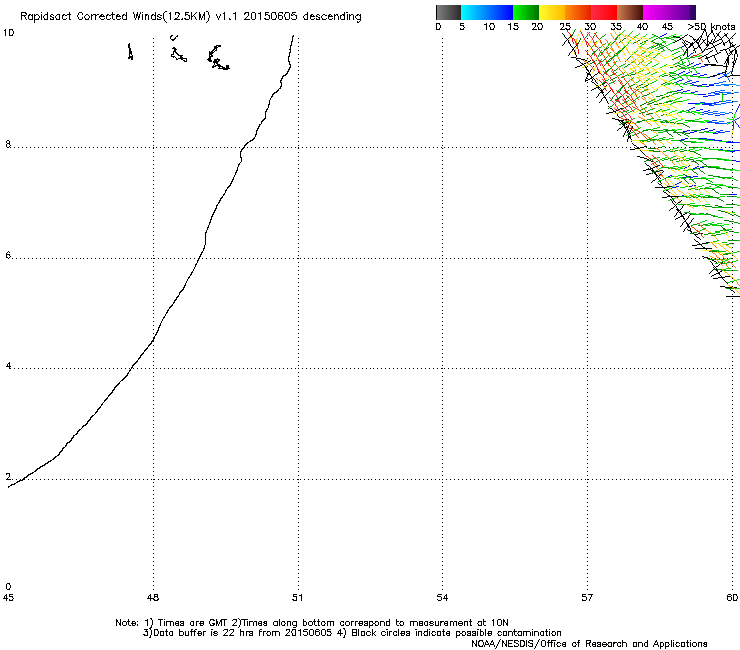Screen dimensions: 740x650
Task: Click legend tick label '40'
Action: [x=642, y=27]
